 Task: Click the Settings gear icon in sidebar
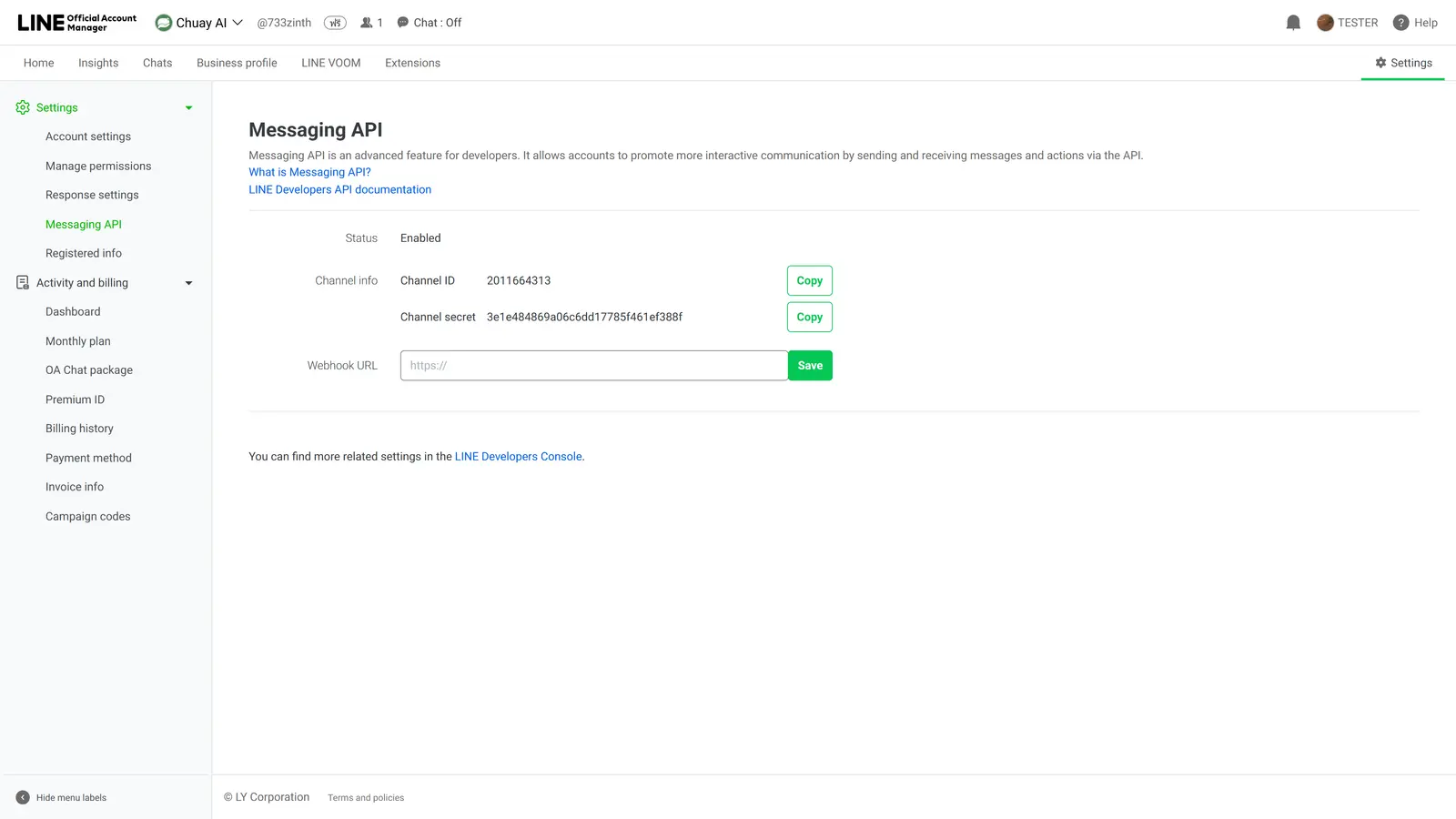[x=23, y=107]
